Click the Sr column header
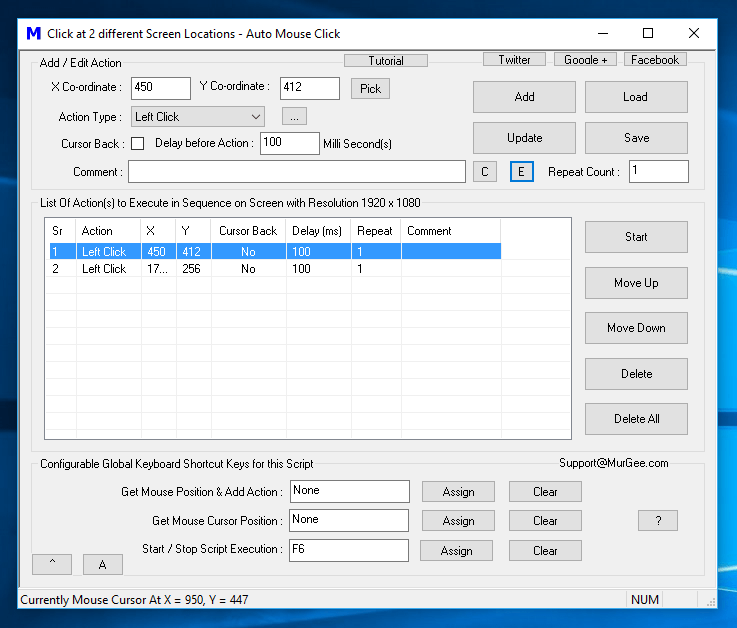 61,231
